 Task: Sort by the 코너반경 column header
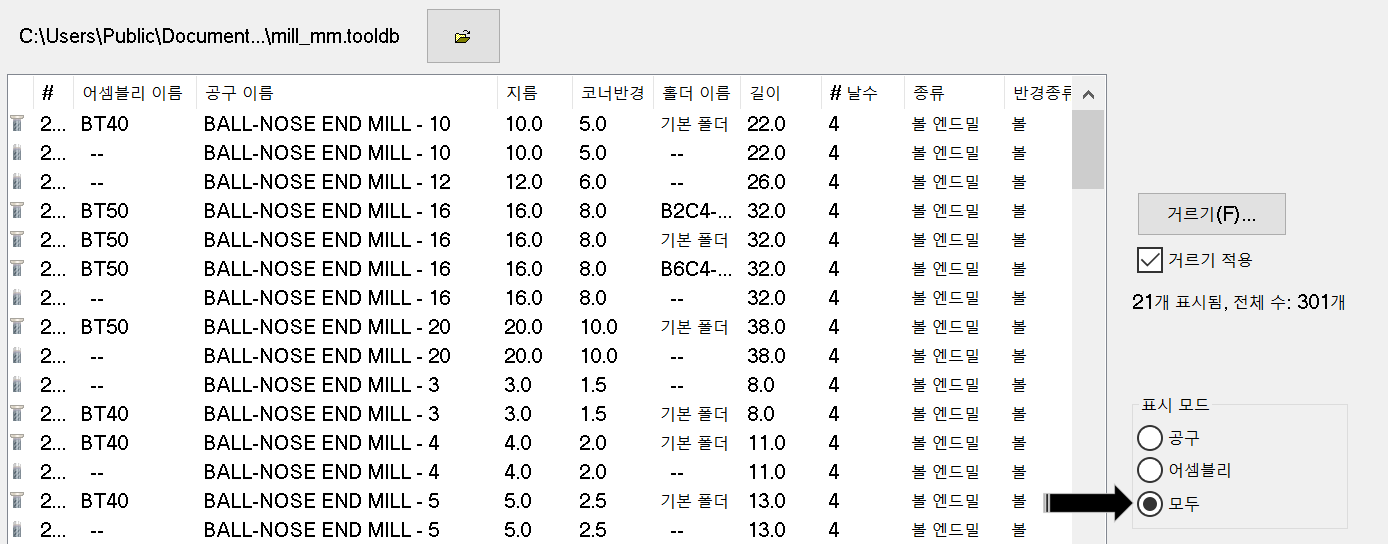click(x=613, y=93)
